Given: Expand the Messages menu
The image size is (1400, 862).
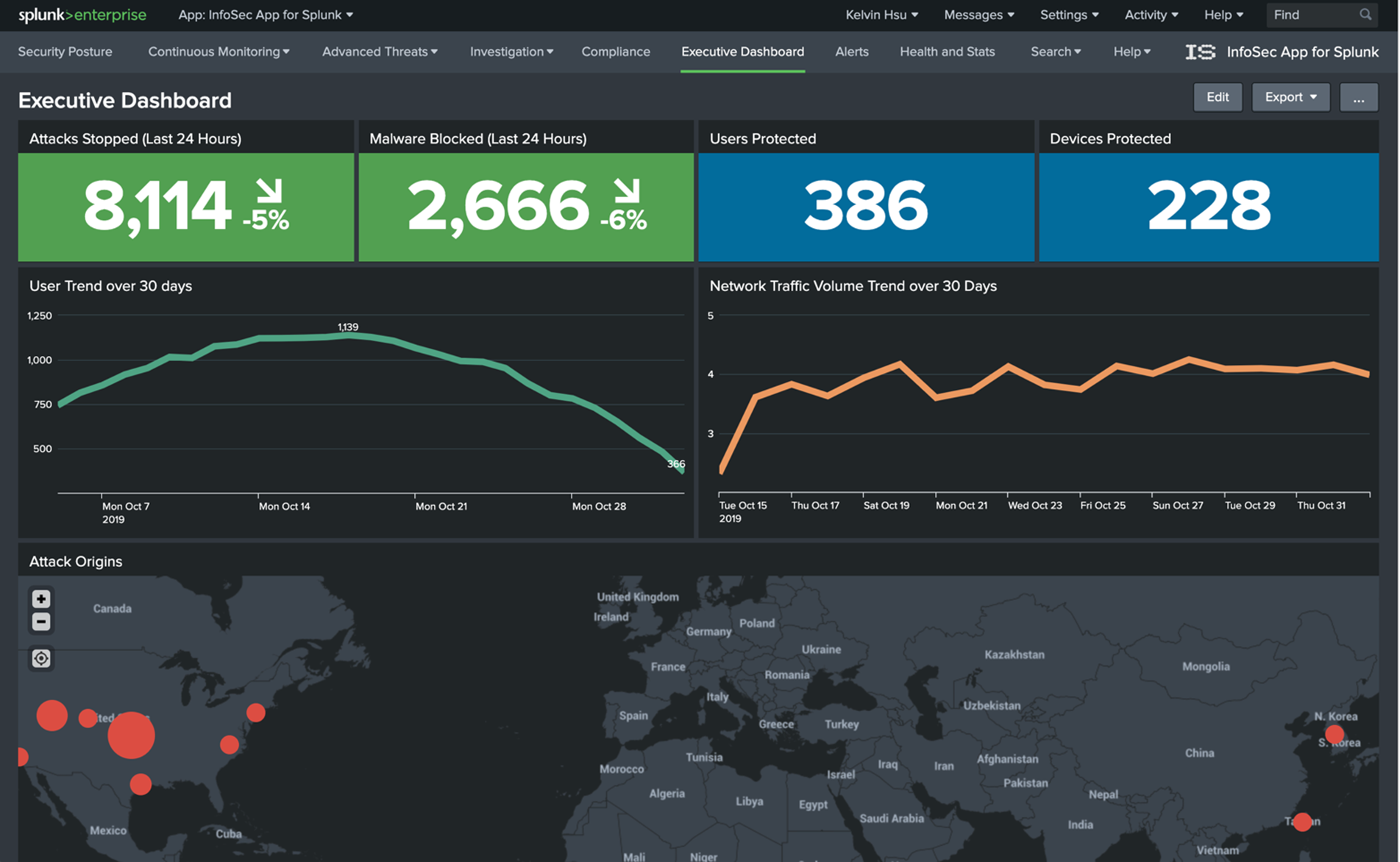Looking at the screenshot, I should click(978, 15).
